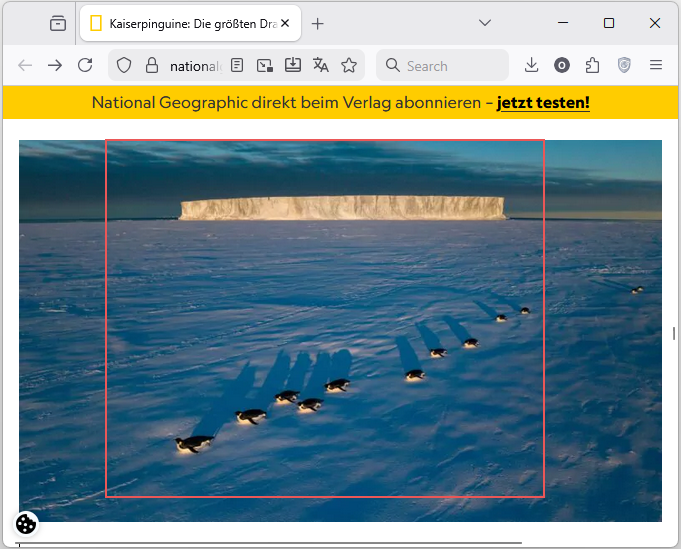
Task: Go forward one page
Action: 55,65
